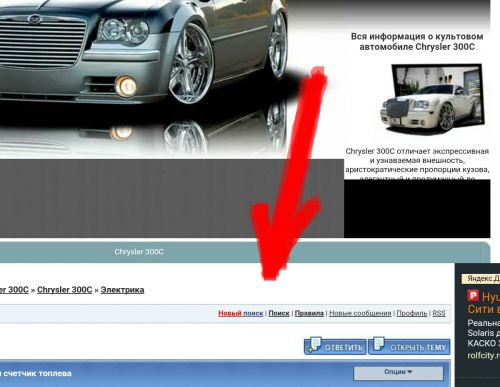Go to Новые сообщения
The image size is (500, 387).
[x=360, y=313]
